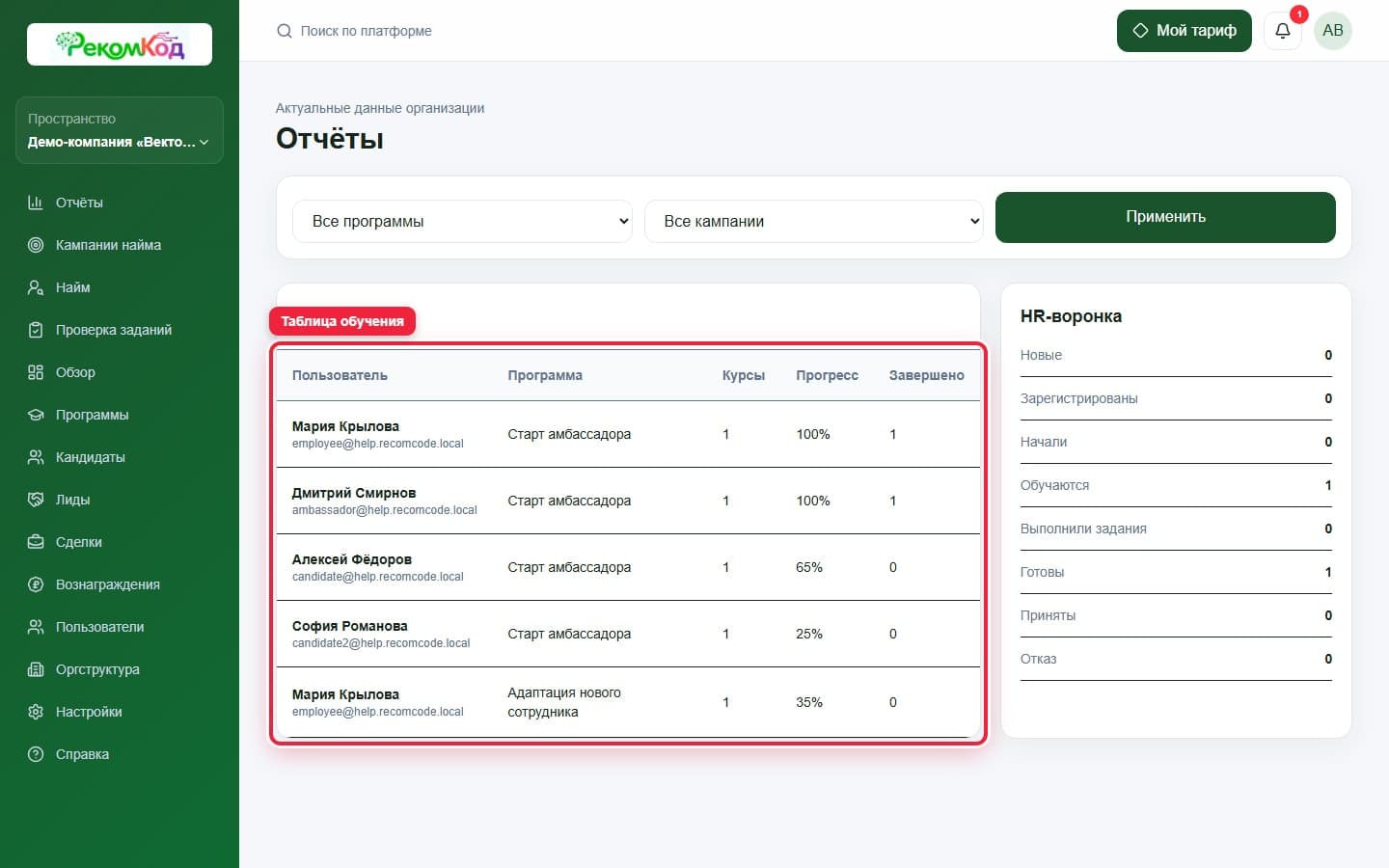Click Отказ row in HR-воронка
This screenshot has height=868, width=1389.
click(x=1176, y=659)
